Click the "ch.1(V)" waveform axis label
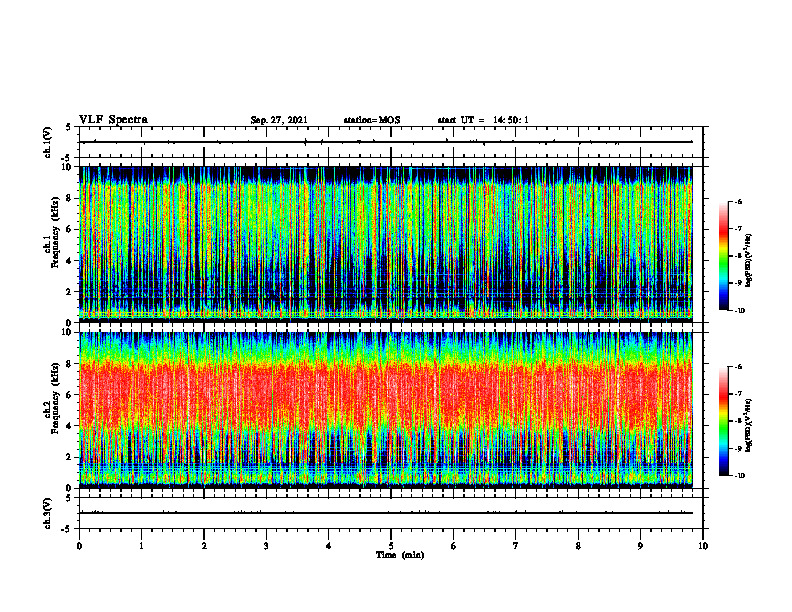792x612 pixels. tap(48, 142)
